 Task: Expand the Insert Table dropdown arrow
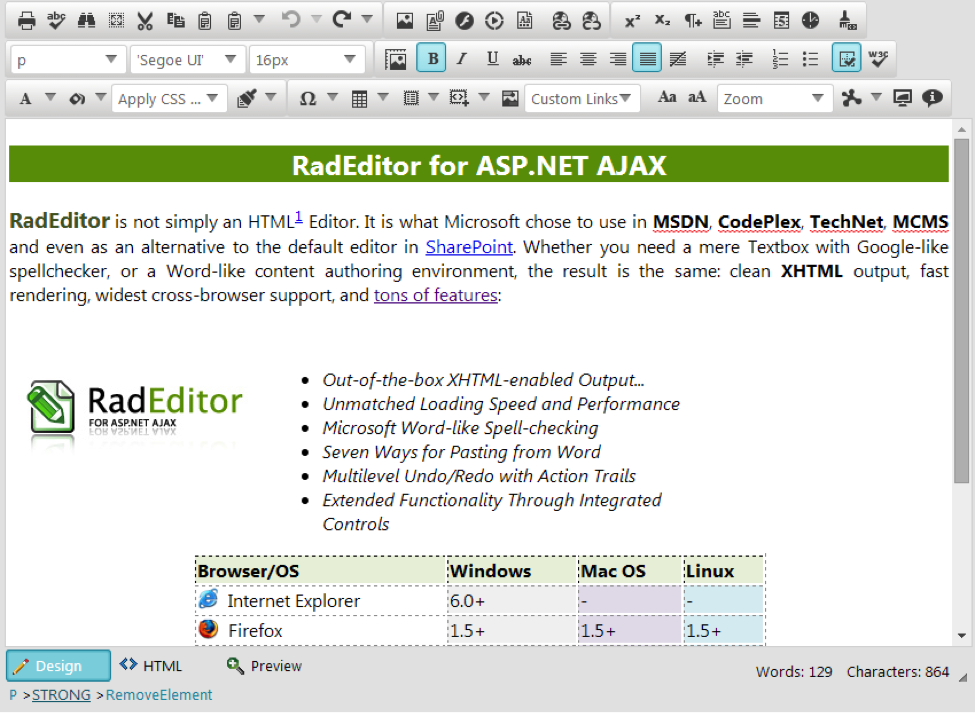tap(384, 98)
